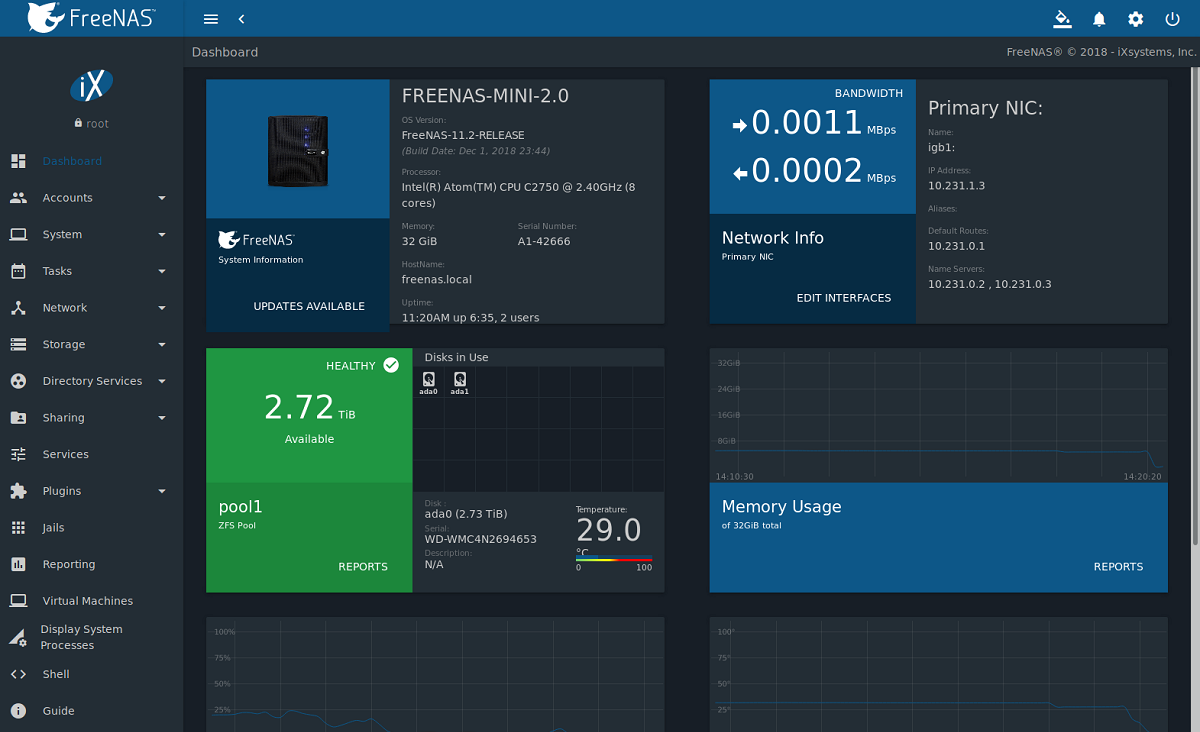Click the Accounts people icon

coord(18,198)
